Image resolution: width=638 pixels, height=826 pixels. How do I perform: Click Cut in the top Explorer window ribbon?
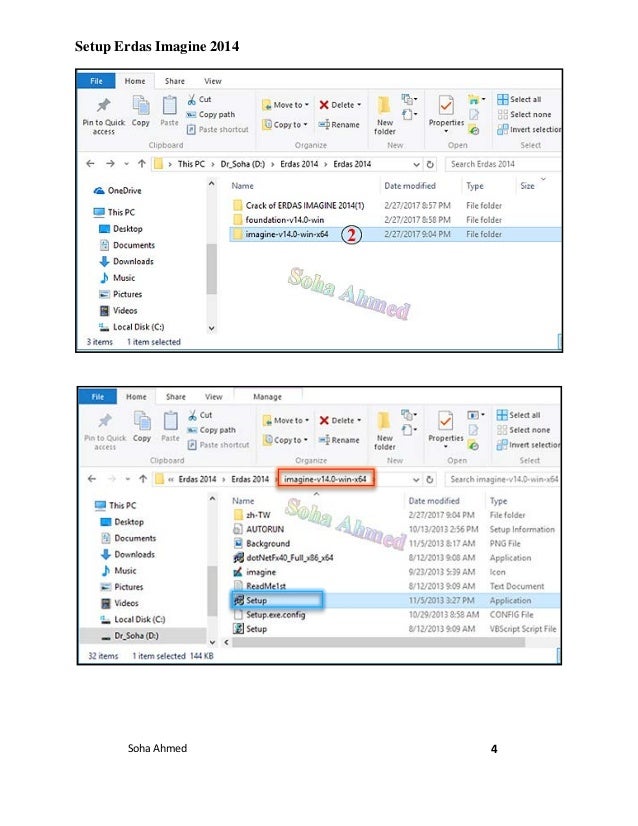point(199,99)
